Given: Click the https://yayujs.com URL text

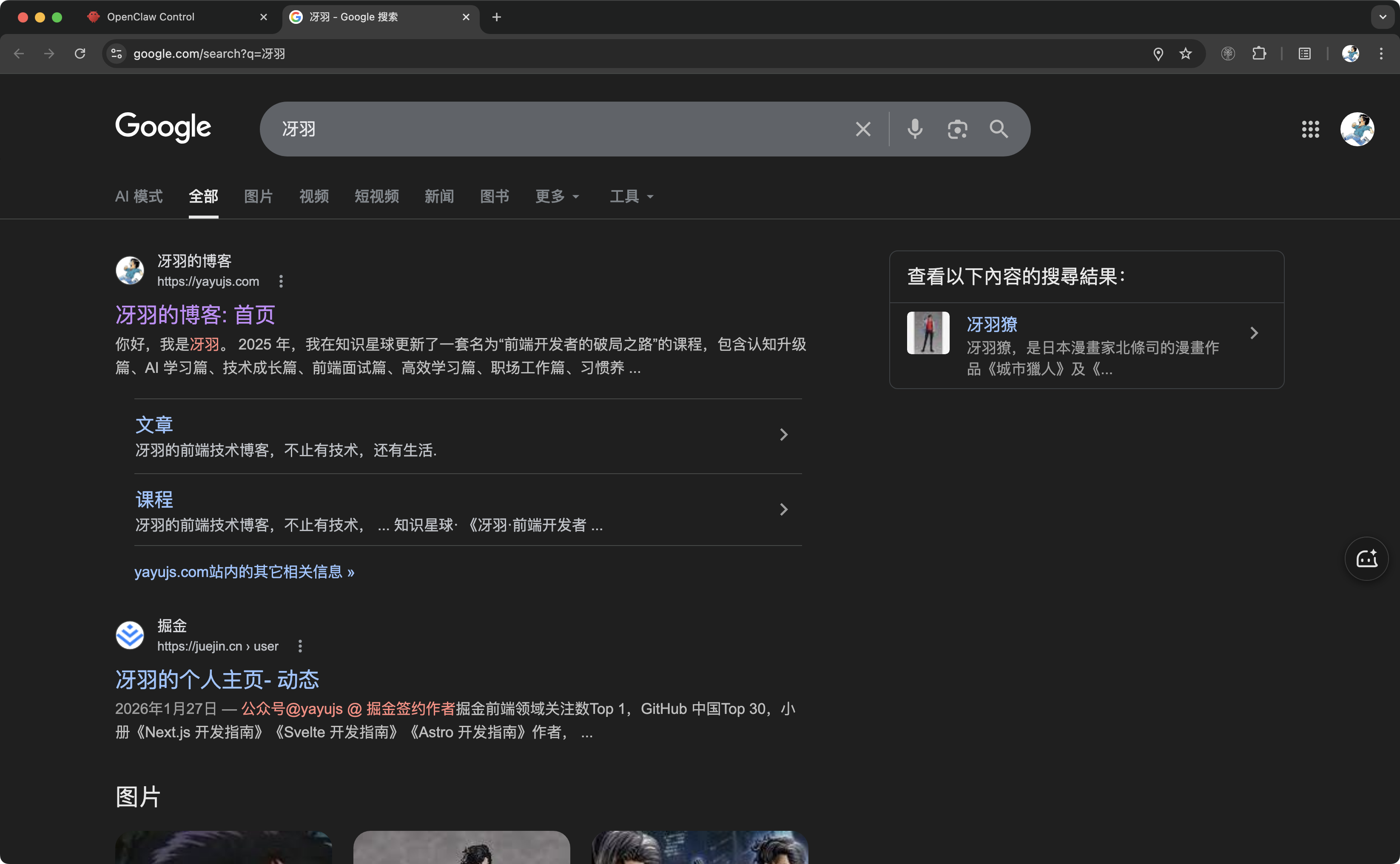Looking at the screenshot, I should click(x=208, y=281).
